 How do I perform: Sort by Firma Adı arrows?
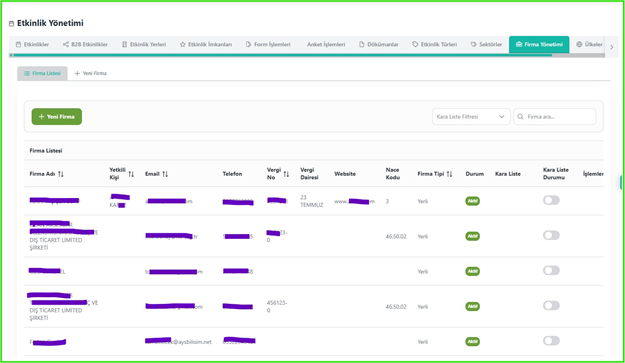(x=61, y=174)
